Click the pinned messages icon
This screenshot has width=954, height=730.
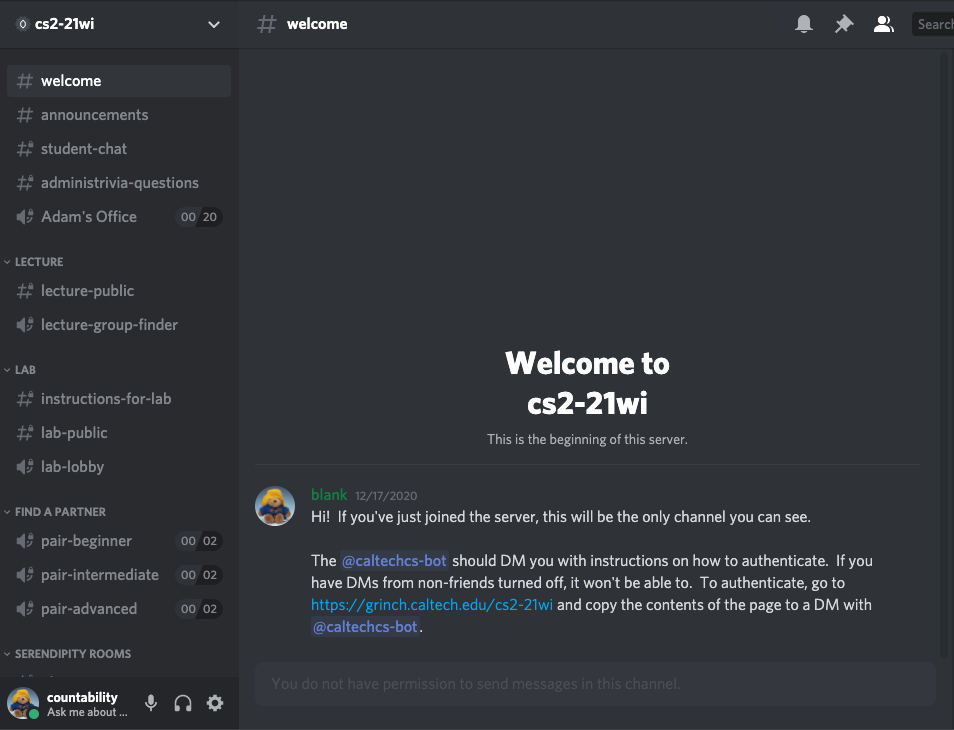843,23
